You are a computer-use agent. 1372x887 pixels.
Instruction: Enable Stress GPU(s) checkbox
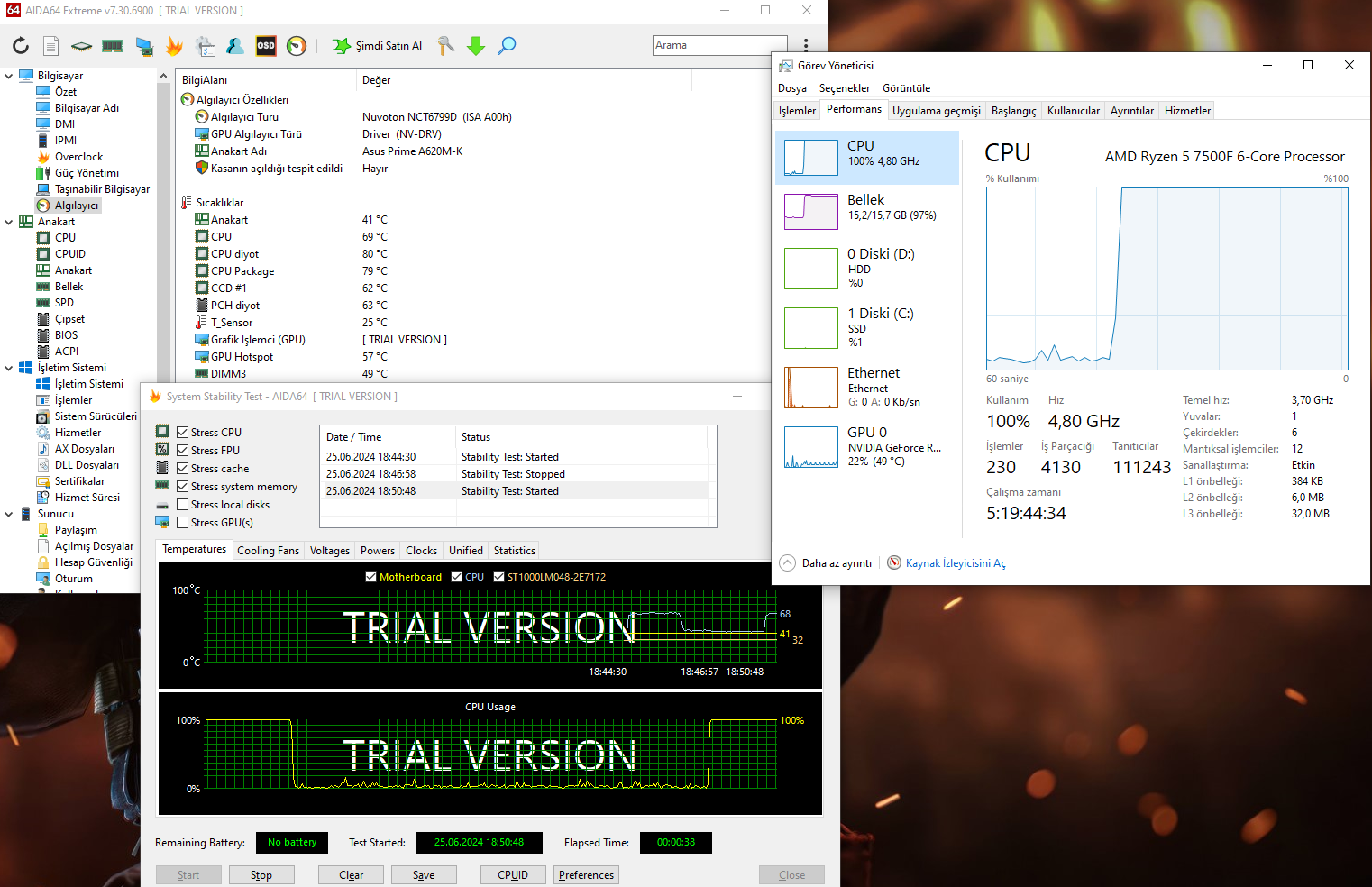(182, 523)
